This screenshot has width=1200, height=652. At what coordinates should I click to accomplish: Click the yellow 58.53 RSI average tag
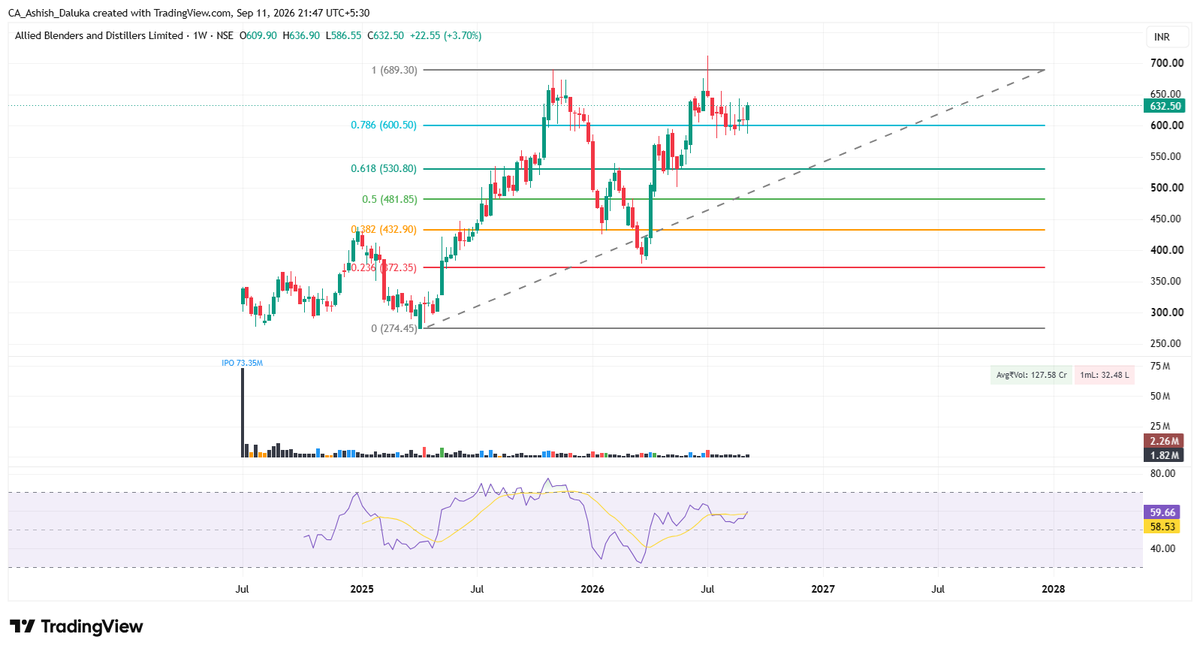(x=1161, y=525)
